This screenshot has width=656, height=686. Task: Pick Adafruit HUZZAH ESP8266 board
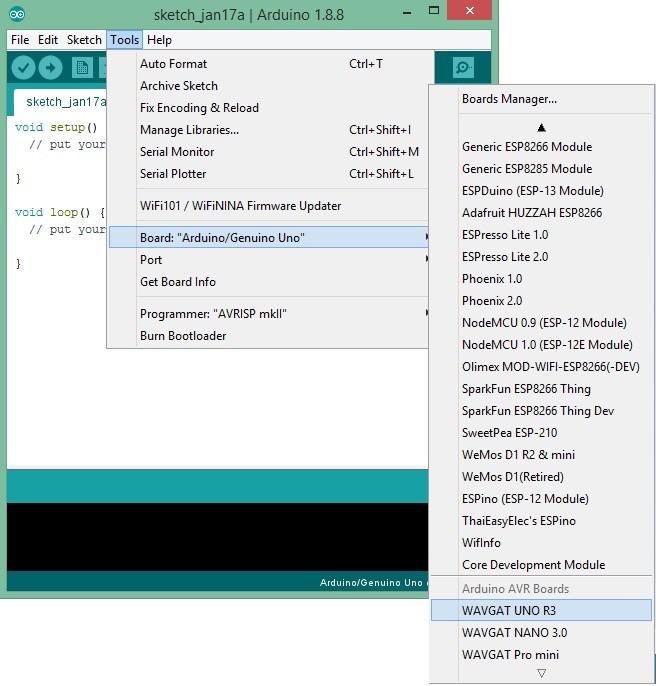tap(541, 213)
